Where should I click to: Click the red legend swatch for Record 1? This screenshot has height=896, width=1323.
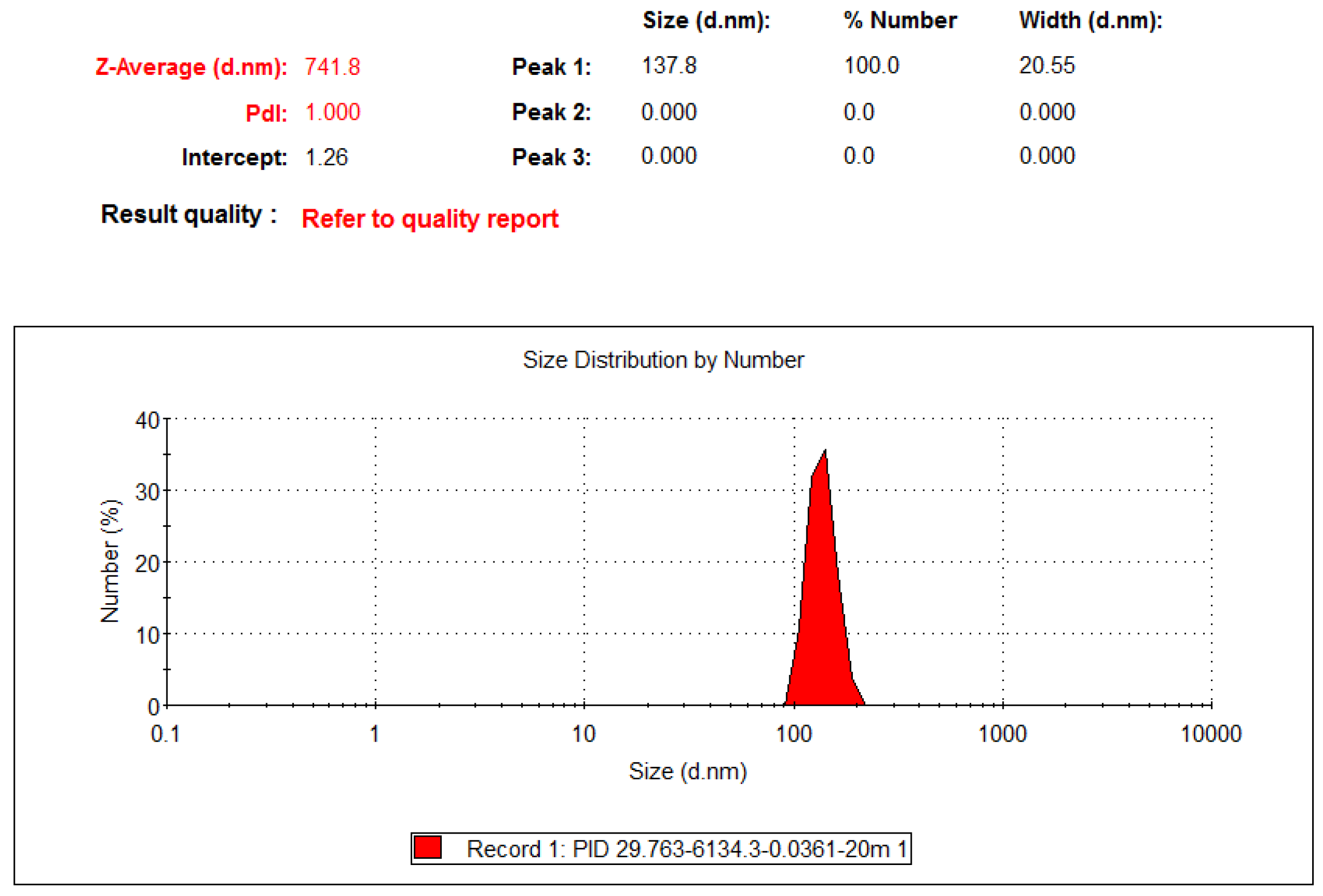[428, 847]
